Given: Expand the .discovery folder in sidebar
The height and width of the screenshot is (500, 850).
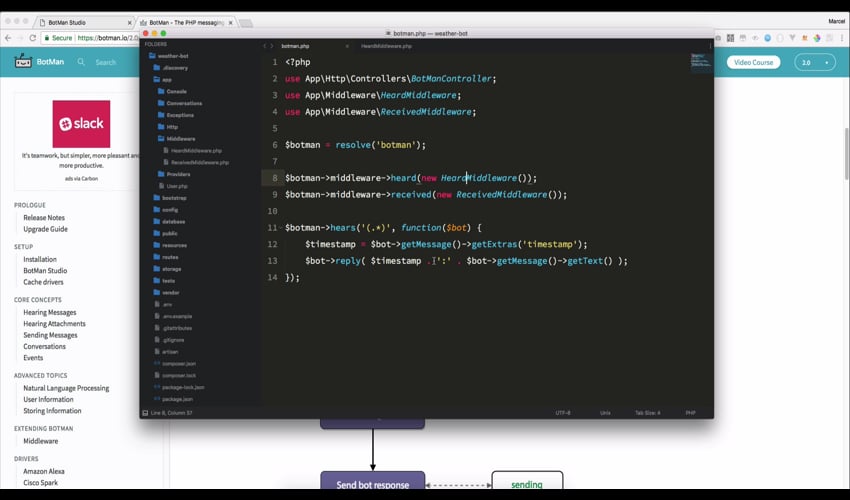Looking at the screenshot, I should click(171, 68).
